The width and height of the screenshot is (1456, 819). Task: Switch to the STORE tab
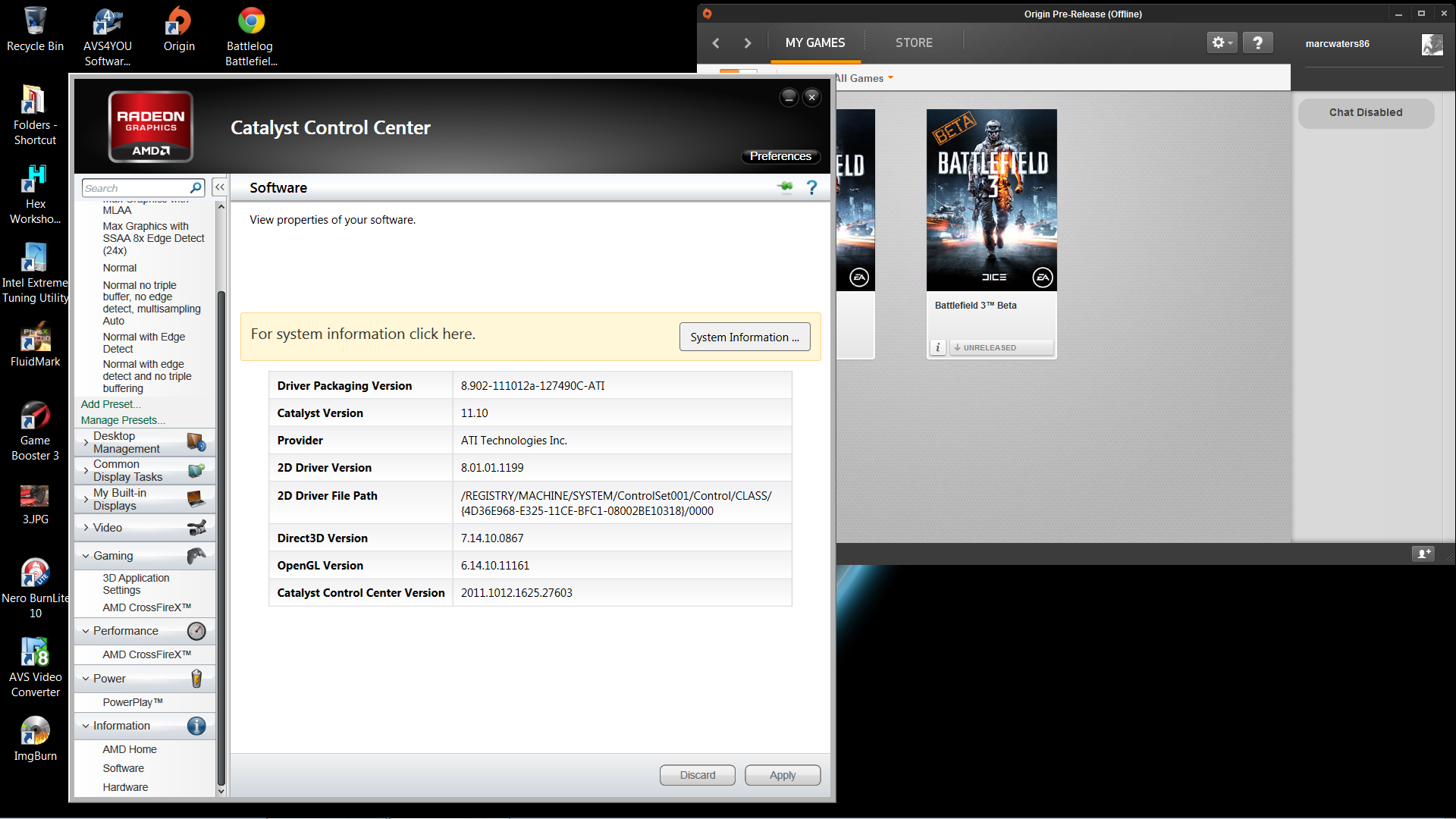[914, 43]
